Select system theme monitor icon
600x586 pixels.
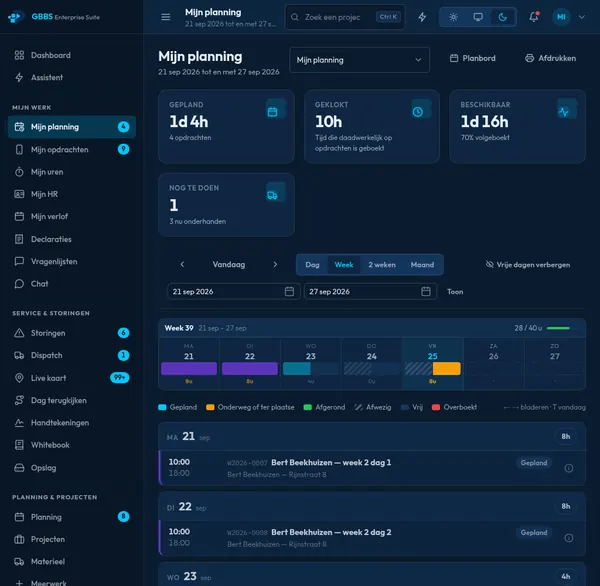478,17
